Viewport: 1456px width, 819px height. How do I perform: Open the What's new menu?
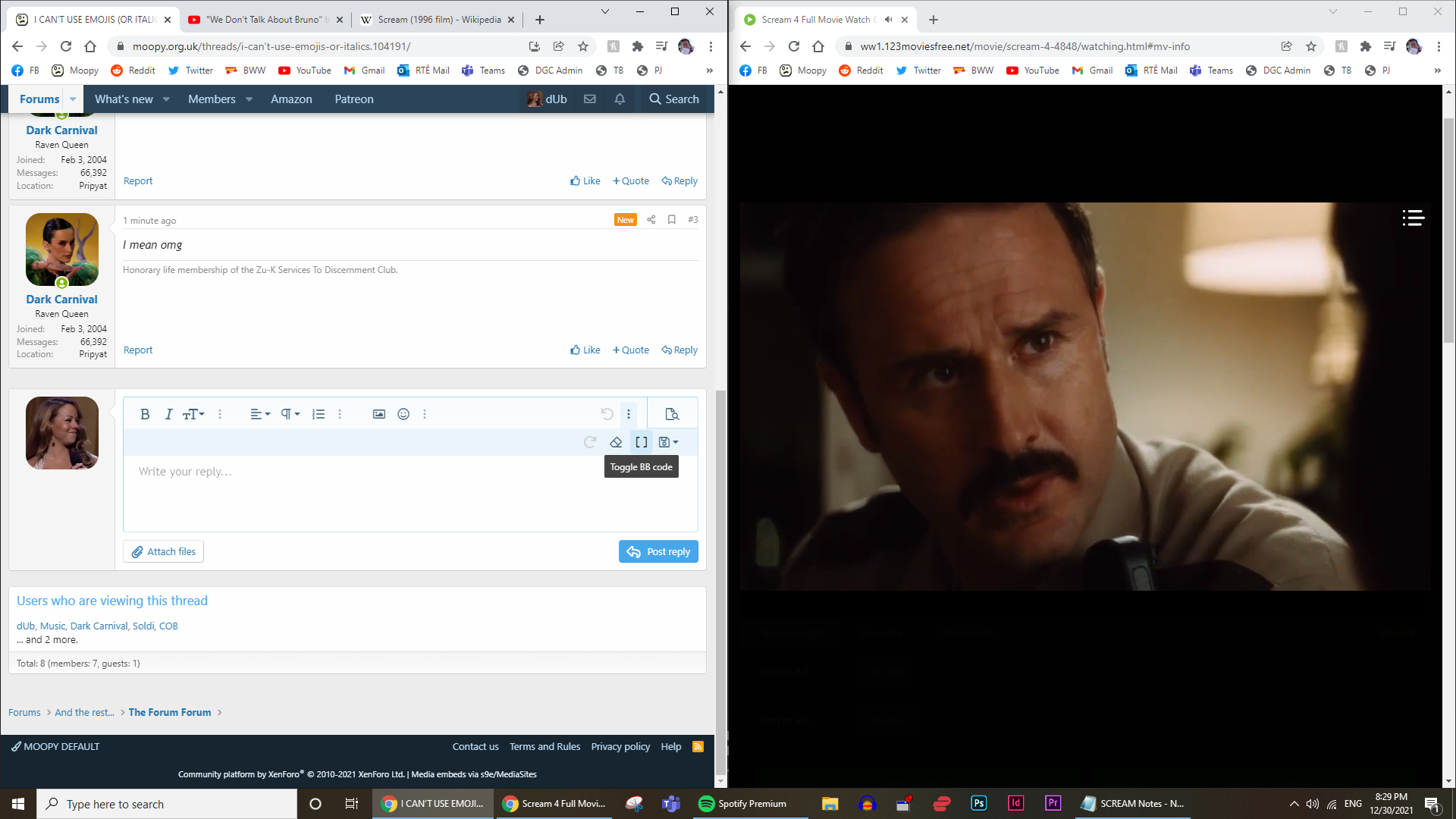click(124, 99)
